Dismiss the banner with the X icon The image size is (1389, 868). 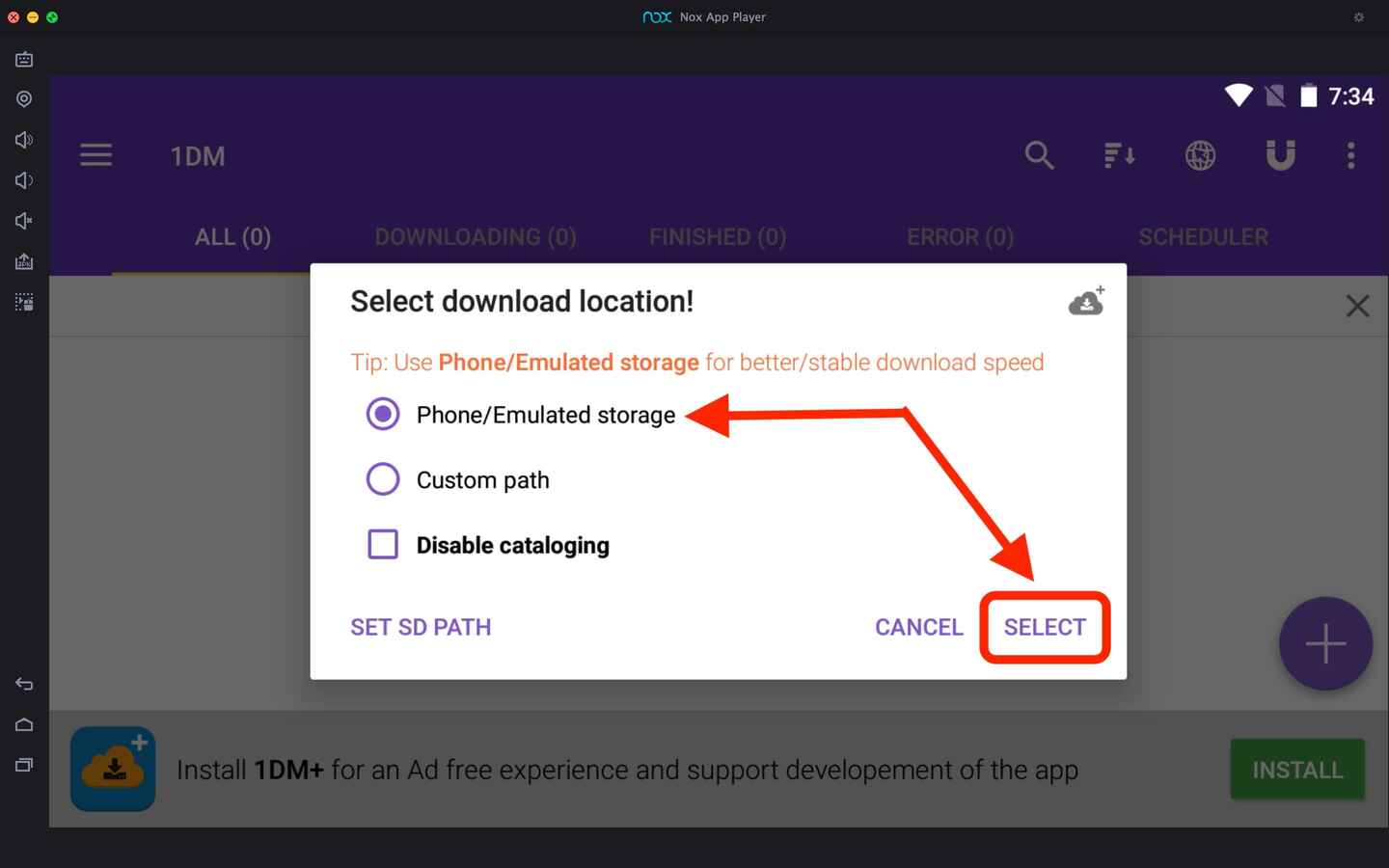coord(1357,306)
